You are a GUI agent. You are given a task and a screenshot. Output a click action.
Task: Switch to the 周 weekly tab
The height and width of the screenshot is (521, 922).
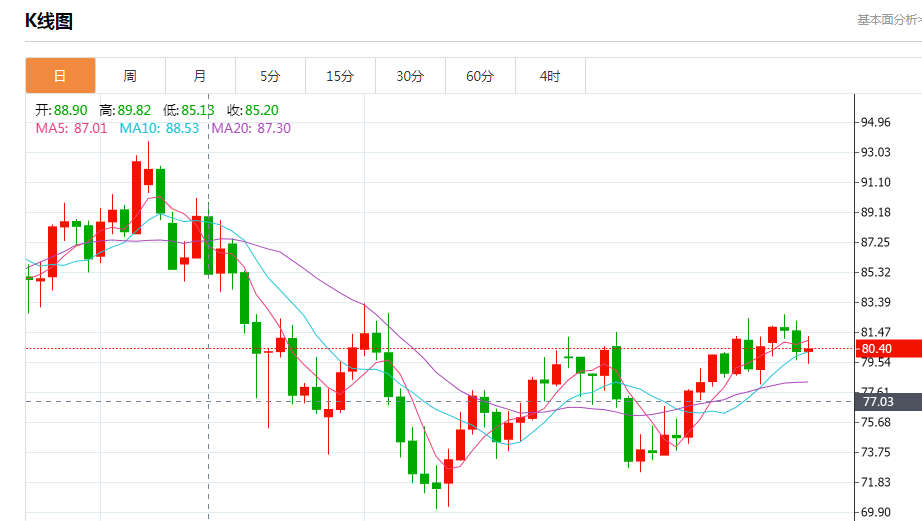click(130, 76)
